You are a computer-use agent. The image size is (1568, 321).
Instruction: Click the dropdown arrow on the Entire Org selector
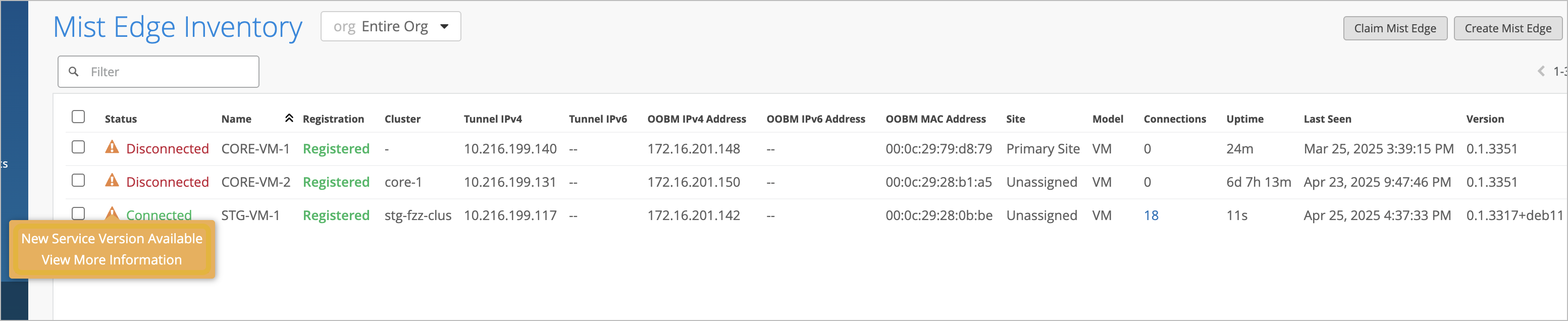(x=444, y=26)
